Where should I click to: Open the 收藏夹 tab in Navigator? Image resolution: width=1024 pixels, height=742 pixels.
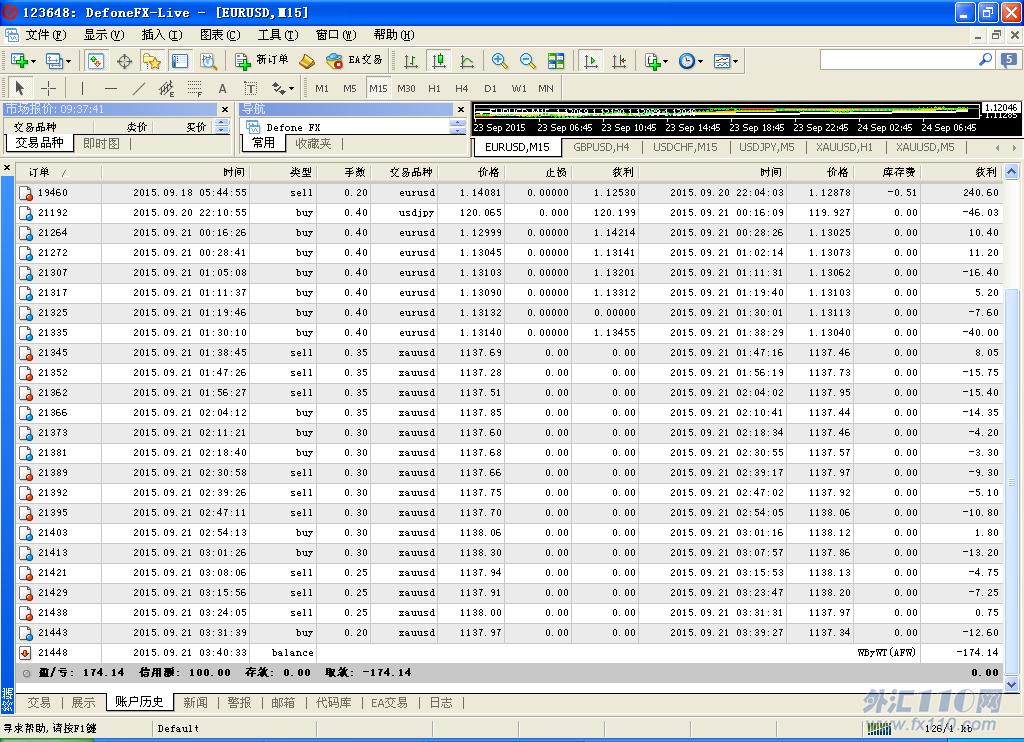313,143
